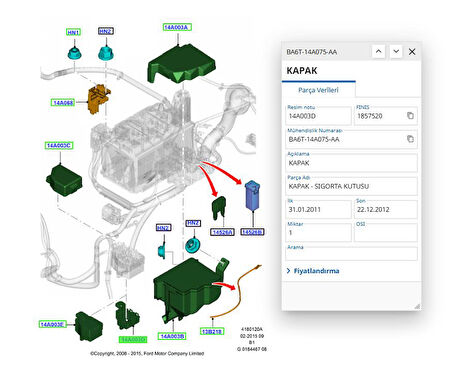Select callout label 13B218
Viewport: 452px width, 373px height.
click(x=212, y=331)
